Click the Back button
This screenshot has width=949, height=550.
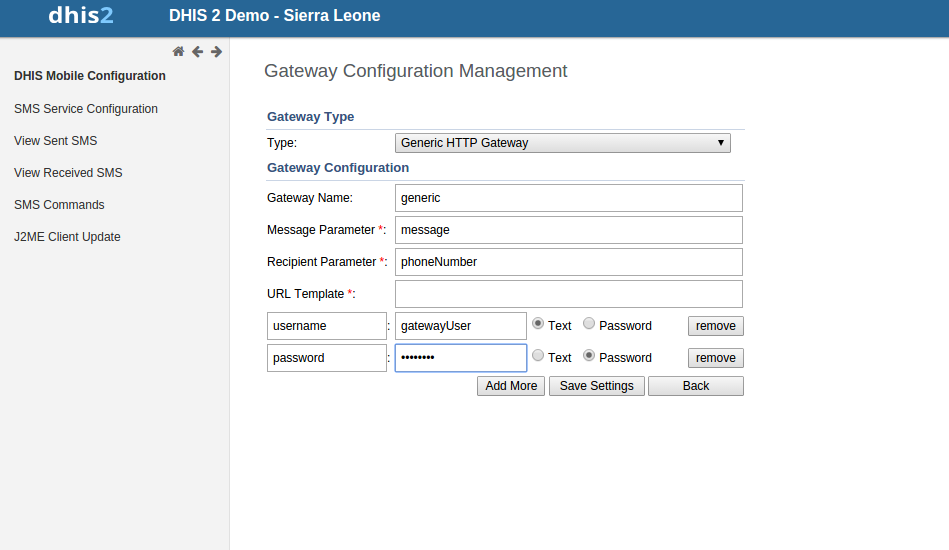coord(695,386)
